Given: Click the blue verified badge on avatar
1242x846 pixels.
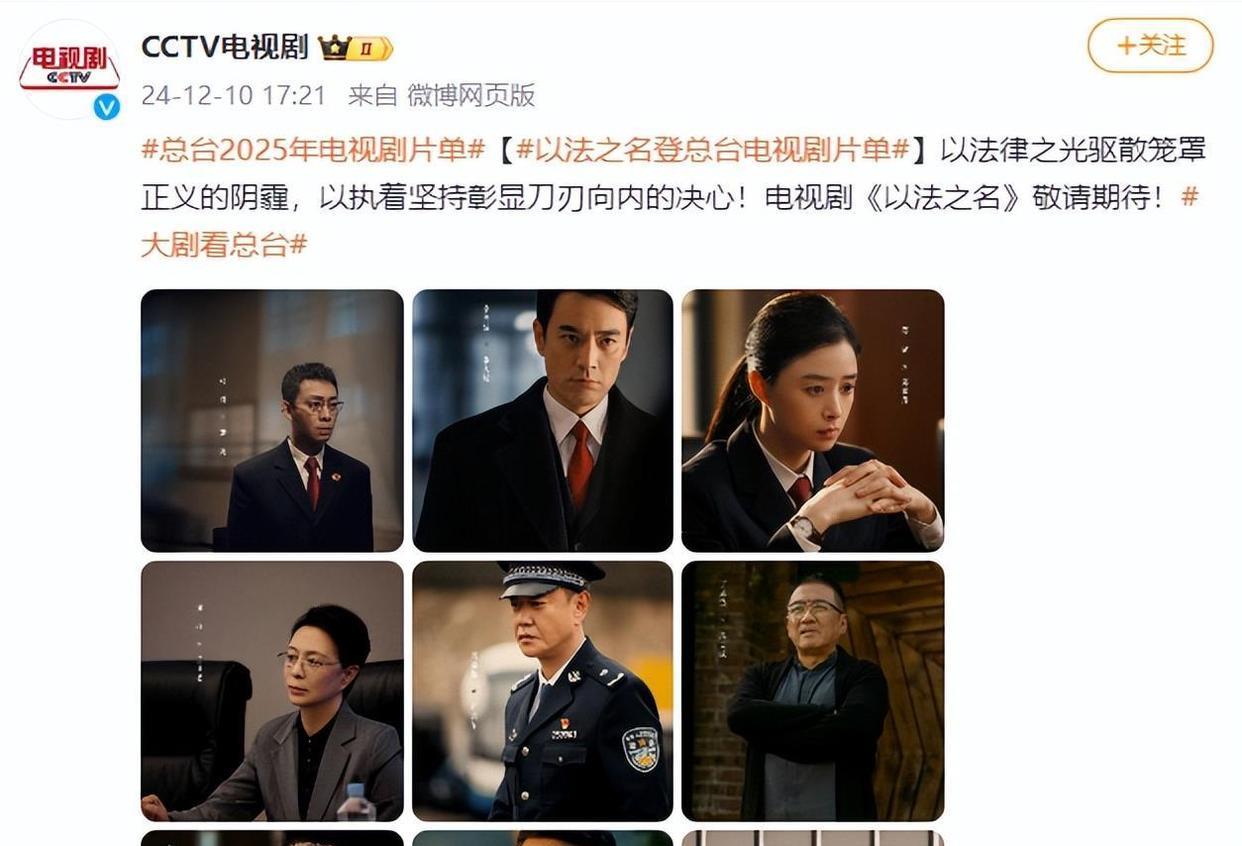Looking at the screenshot, I should tap(107, 106).
